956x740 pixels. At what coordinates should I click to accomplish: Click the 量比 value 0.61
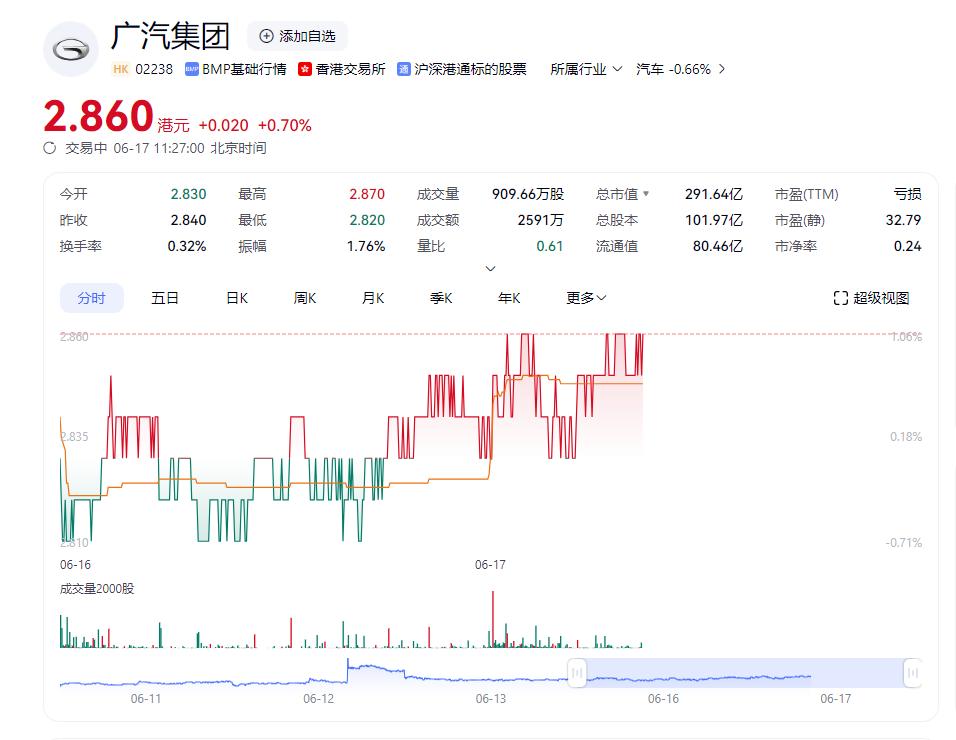tap(550, 246)
